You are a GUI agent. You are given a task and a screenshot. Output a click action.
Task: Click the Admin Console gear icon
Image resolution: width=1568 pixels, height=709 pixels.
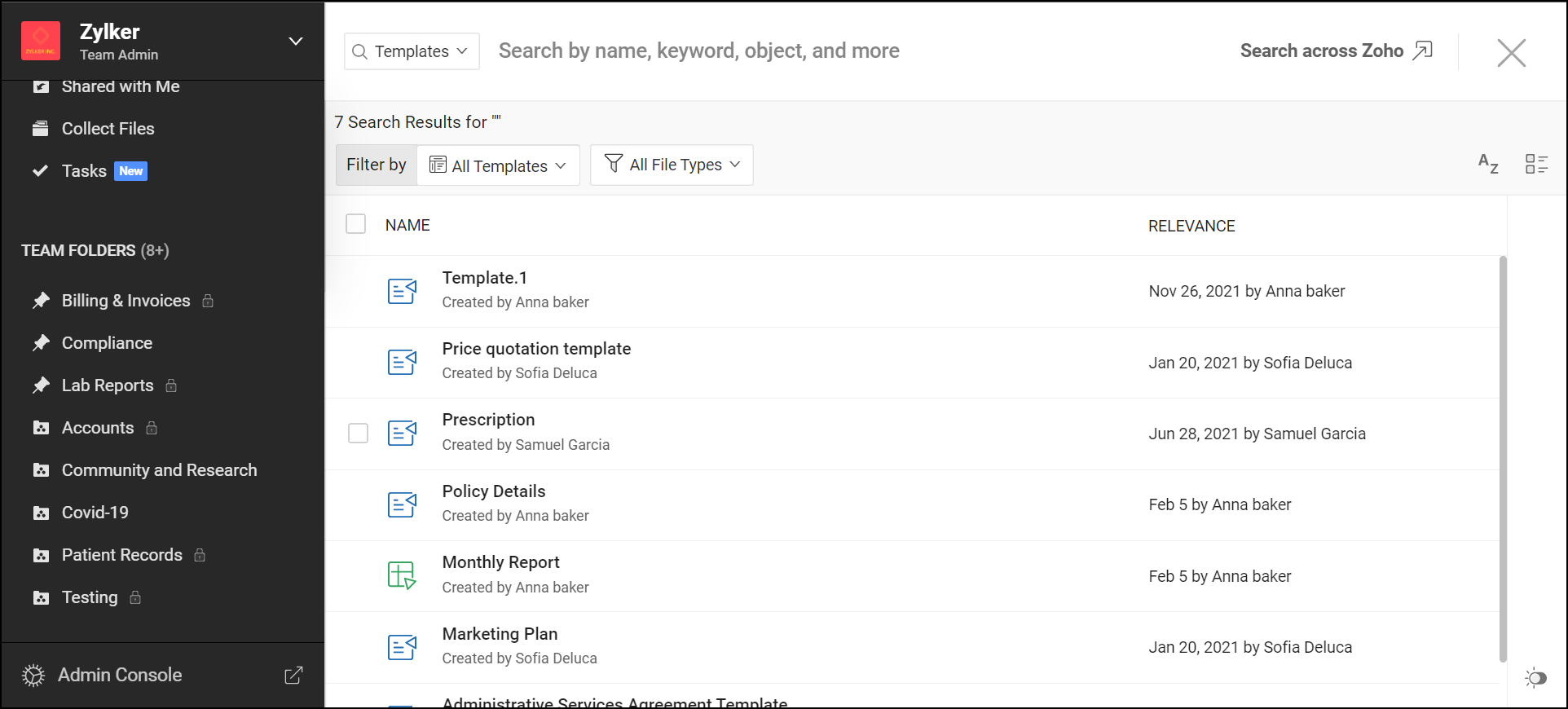[x=33, y=676]
